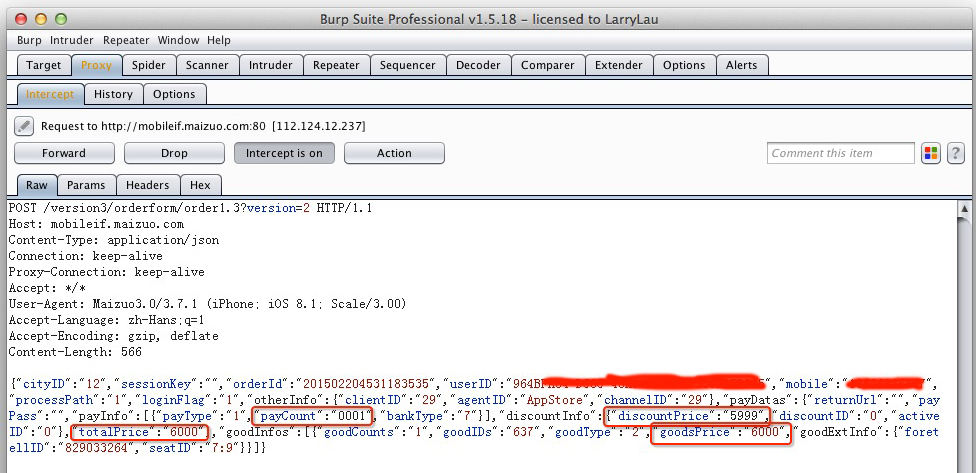Click the pencil edit target icon

pos(24,126)
